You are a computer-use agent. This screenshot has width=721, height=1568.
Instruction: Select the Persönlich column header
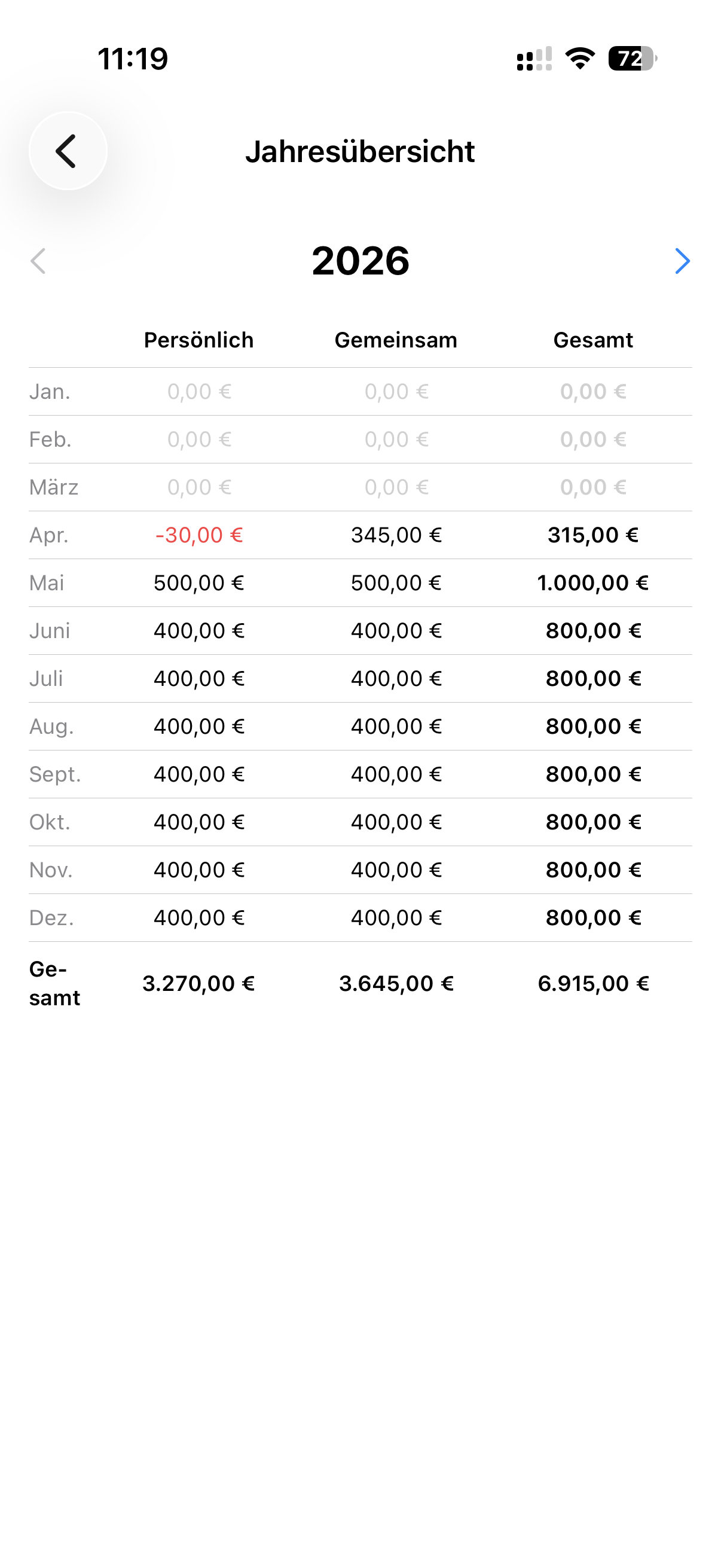click(x=198, y=340)
